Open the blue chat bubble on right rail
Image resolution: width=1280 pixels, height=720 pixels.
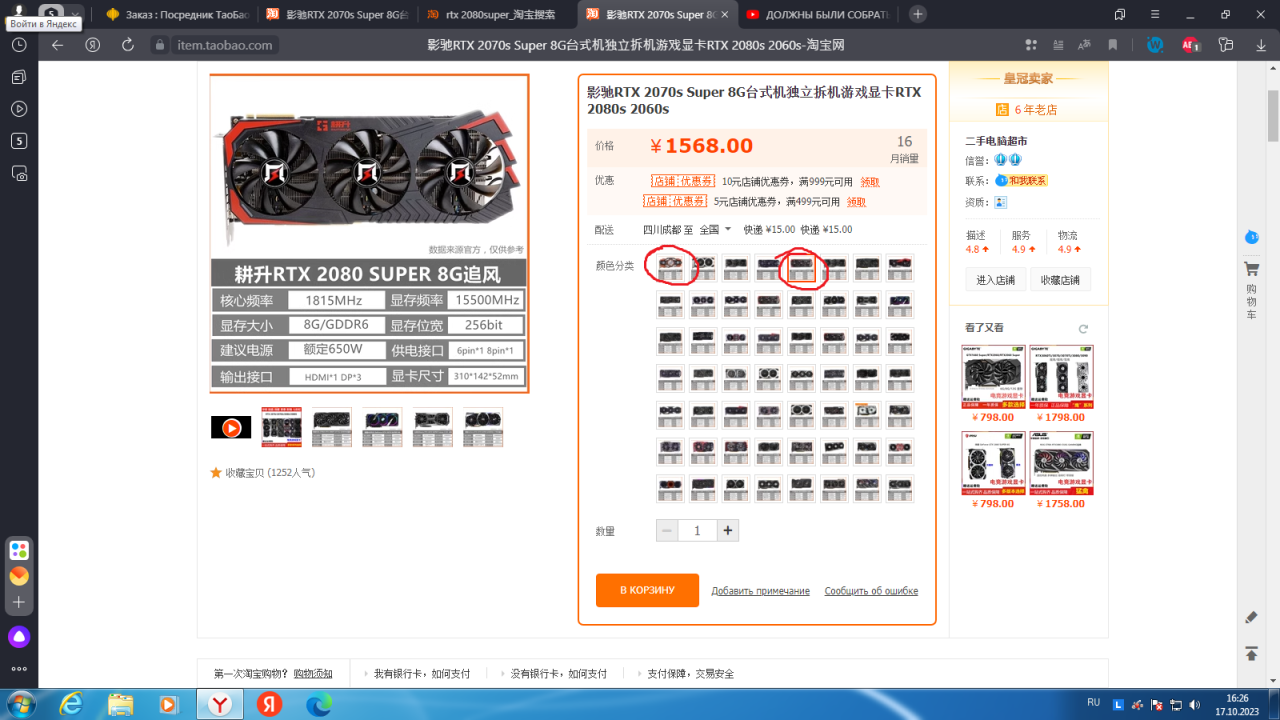point(1251,238)
